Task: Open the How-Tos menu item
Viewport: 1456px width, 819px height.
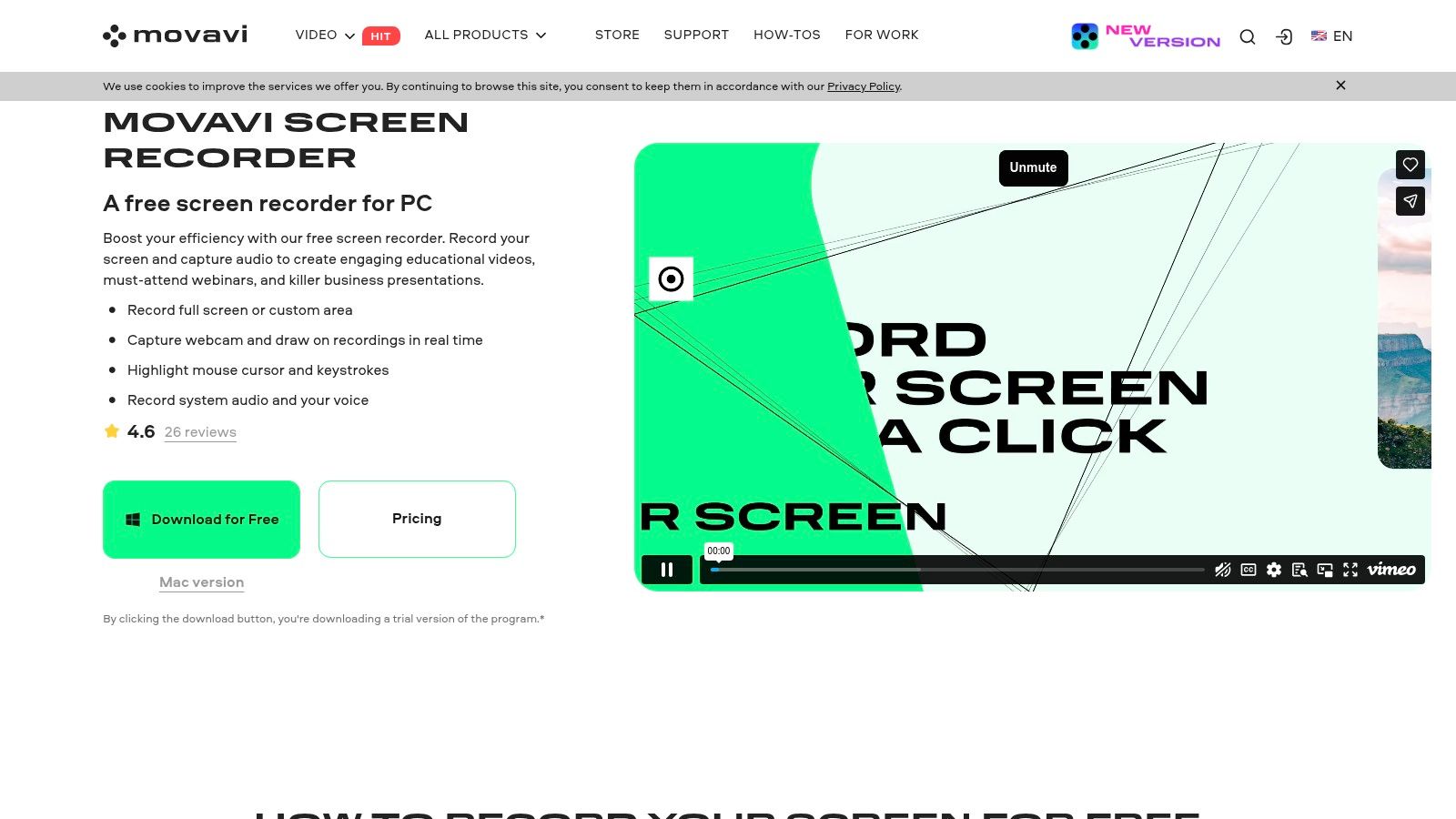Action: pos(787,35)
